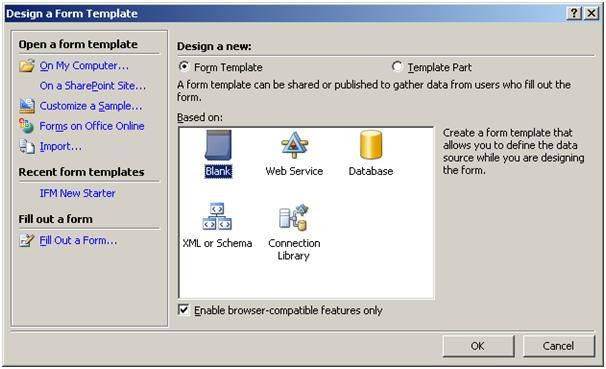
Task: Click the Based on label
Action: coord(200,117)
